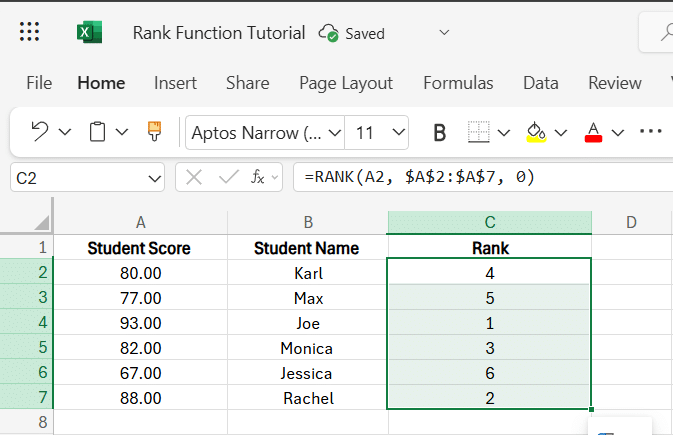Expand the Name Box dropdown
Viewport: 673px width, 435px height.
(x=155, y=178)
